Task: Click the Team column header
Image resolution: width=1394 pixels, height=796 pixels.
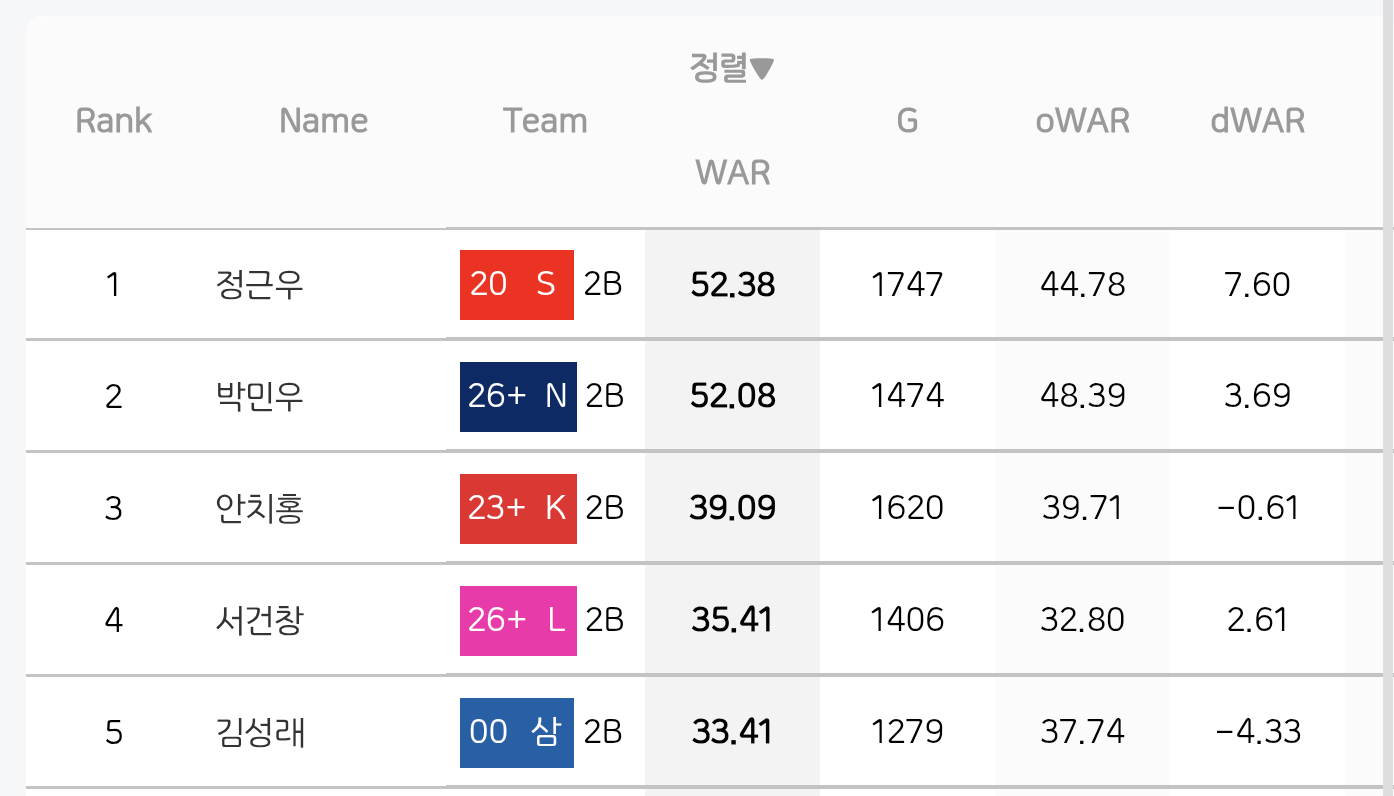Action: (545, 121)
